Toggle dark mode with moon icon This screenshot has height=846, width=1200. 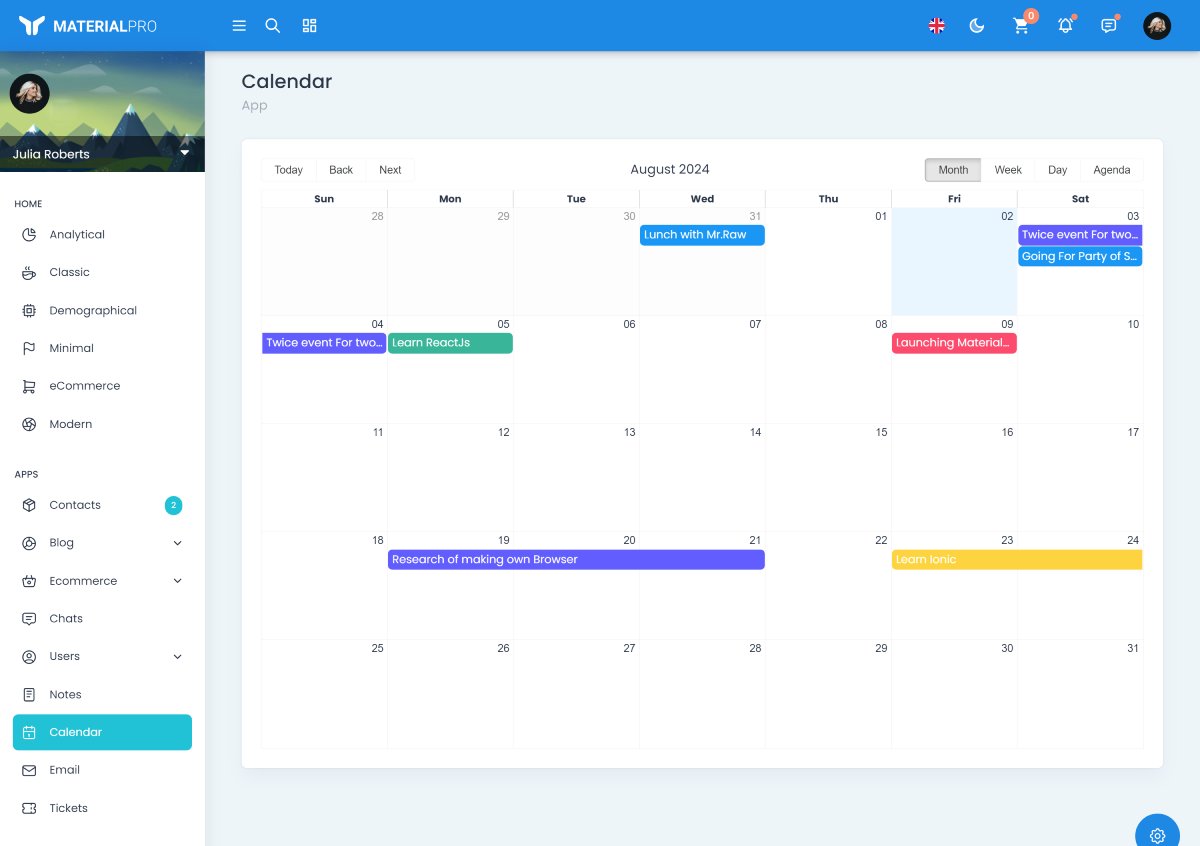pyautogui.click(x=977, y=26)
